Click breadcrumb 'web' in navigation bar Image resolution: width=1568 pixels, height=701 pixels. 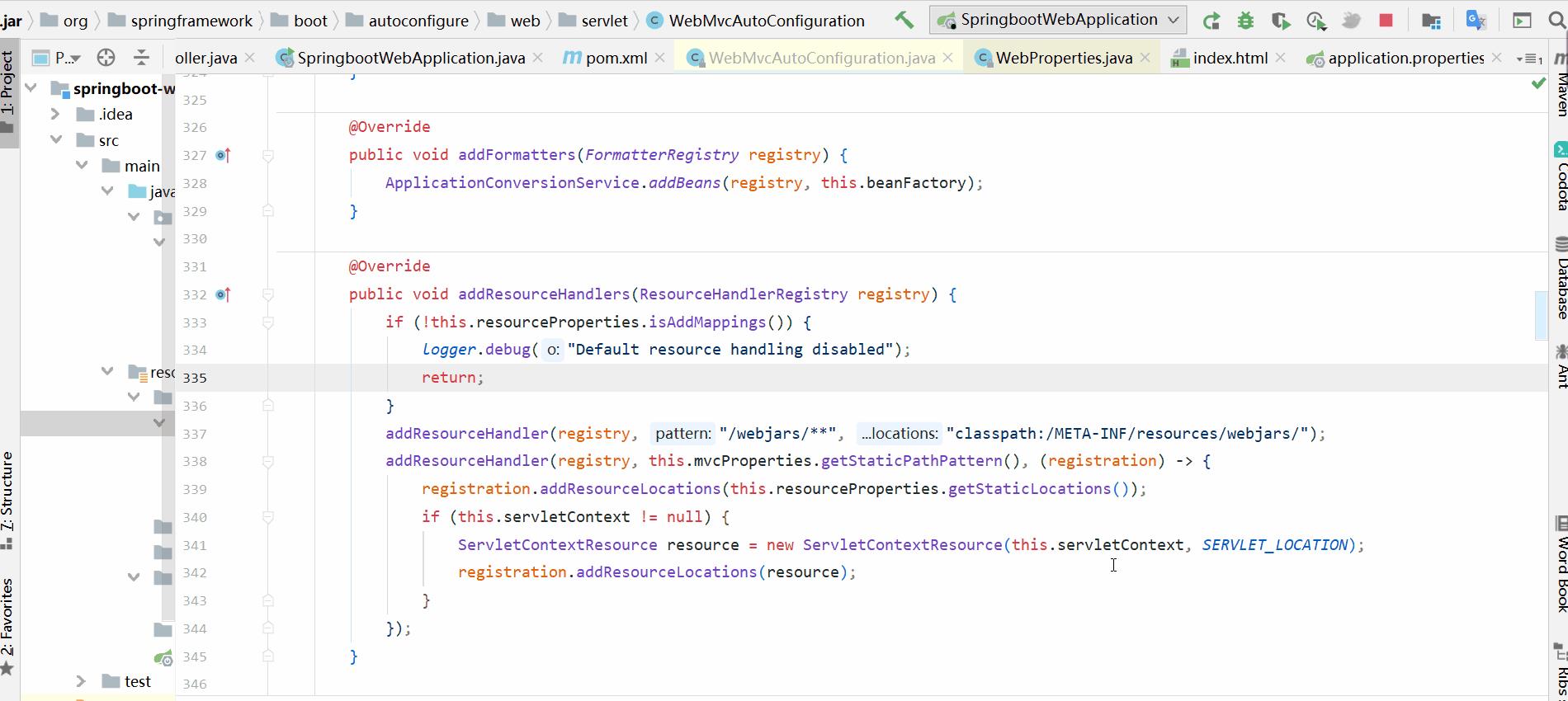coord(525,21)
